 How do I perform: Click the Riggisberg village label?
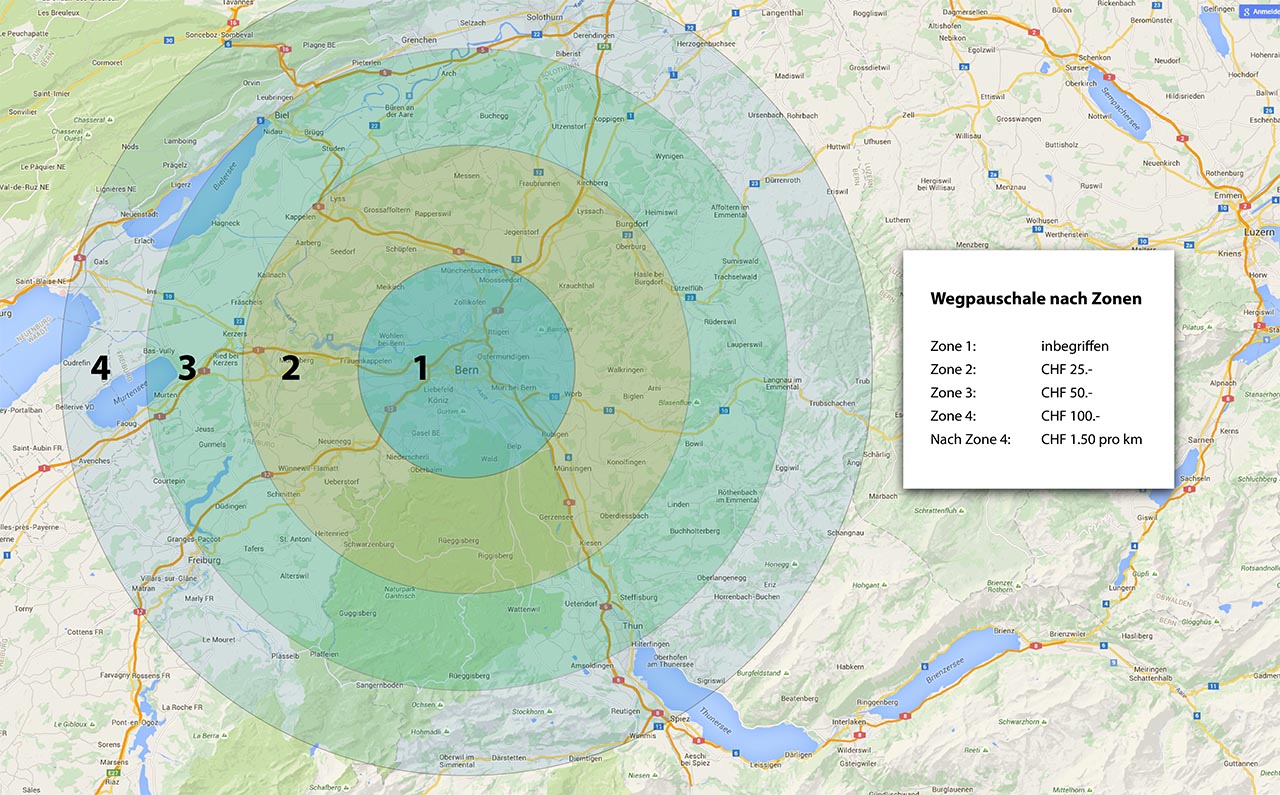[495, 555]
